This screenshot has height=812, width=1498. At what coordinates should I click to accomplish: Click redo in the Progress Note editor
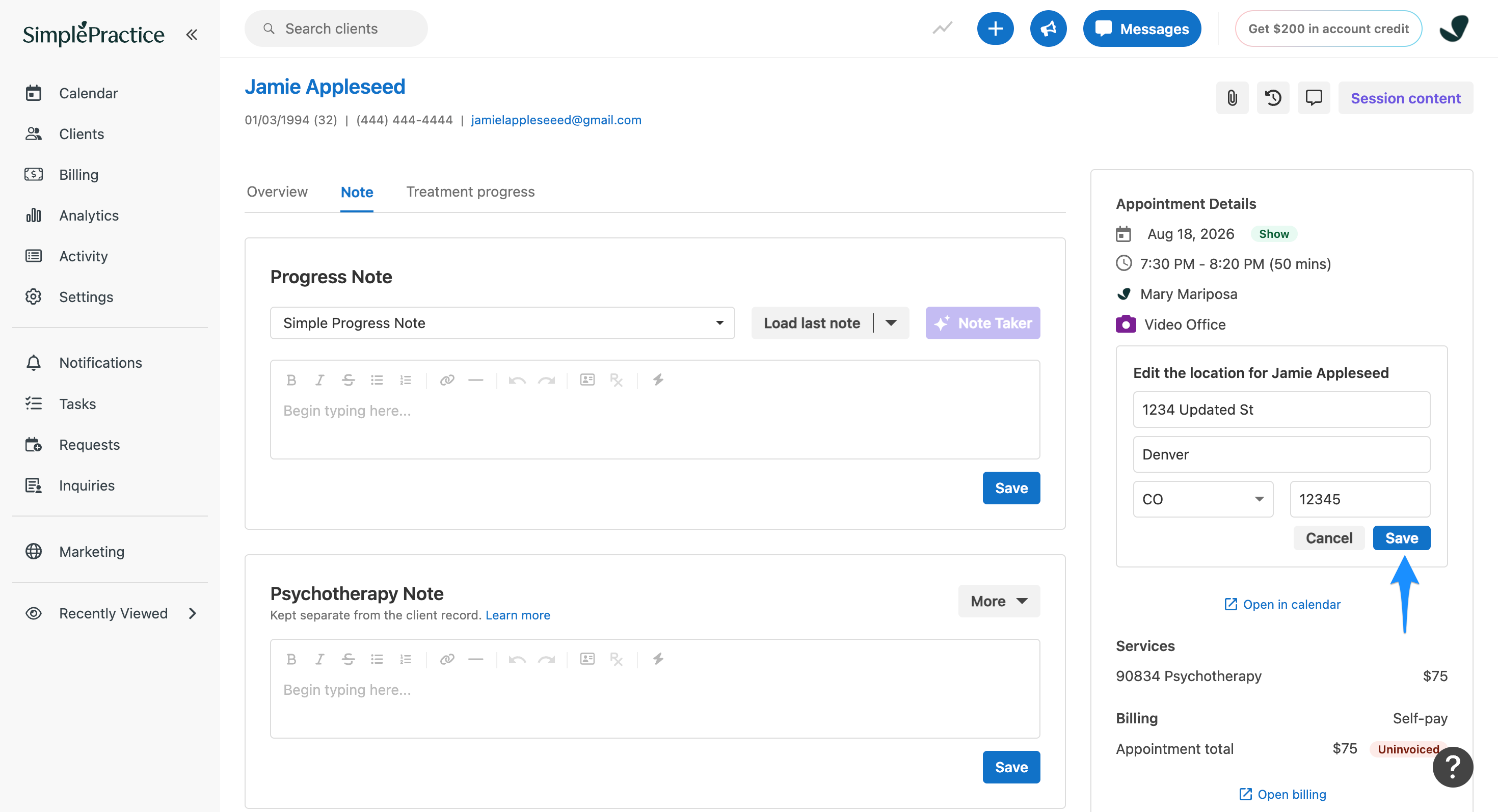546,380
